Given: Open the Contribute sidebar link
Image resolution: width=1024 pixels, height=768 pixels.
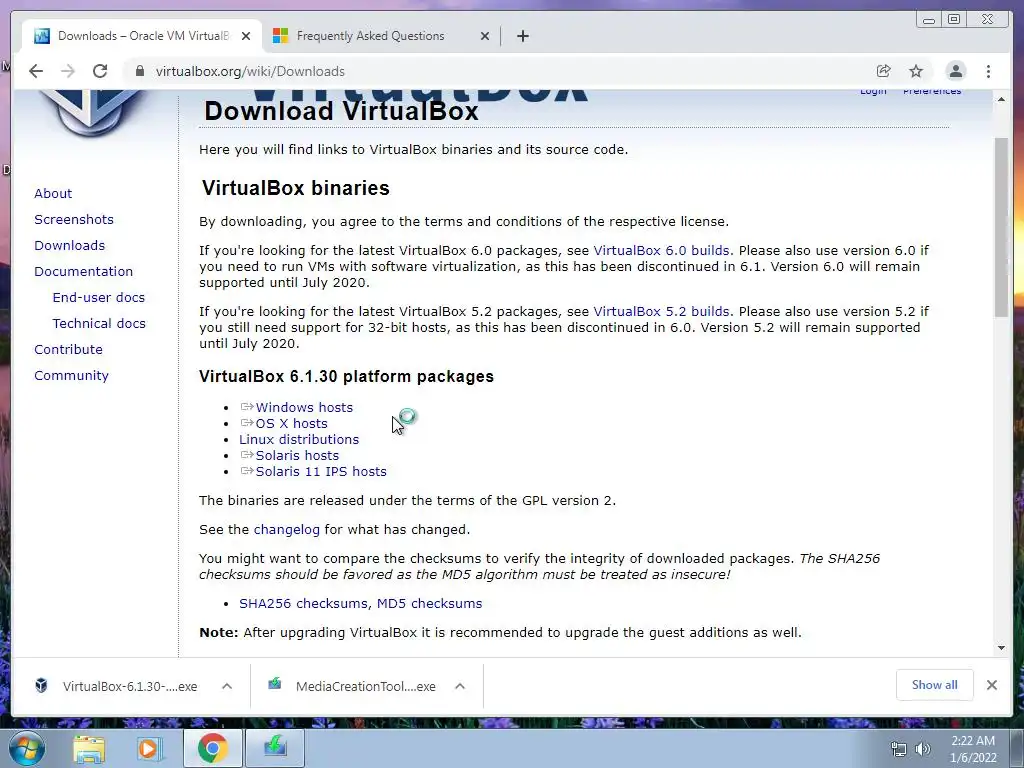Looking at the screenshot, I should click(68, 349).
